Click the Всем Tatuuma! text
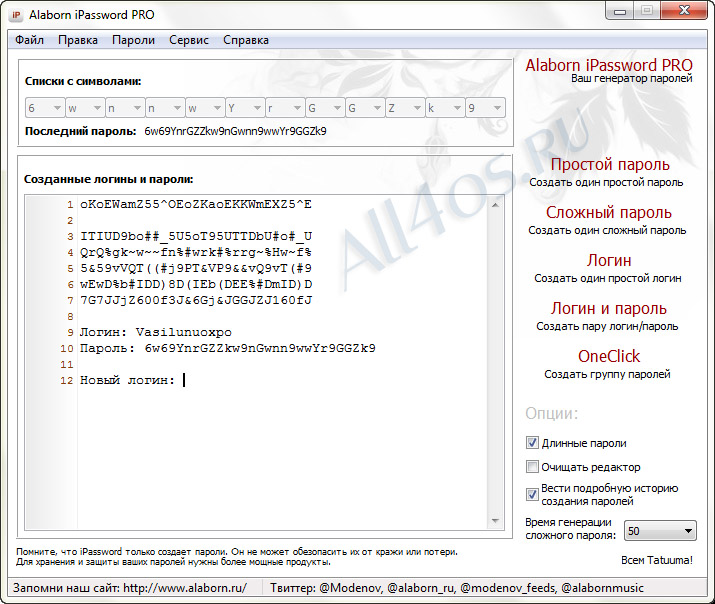715x604 pixels. (657, 560)
